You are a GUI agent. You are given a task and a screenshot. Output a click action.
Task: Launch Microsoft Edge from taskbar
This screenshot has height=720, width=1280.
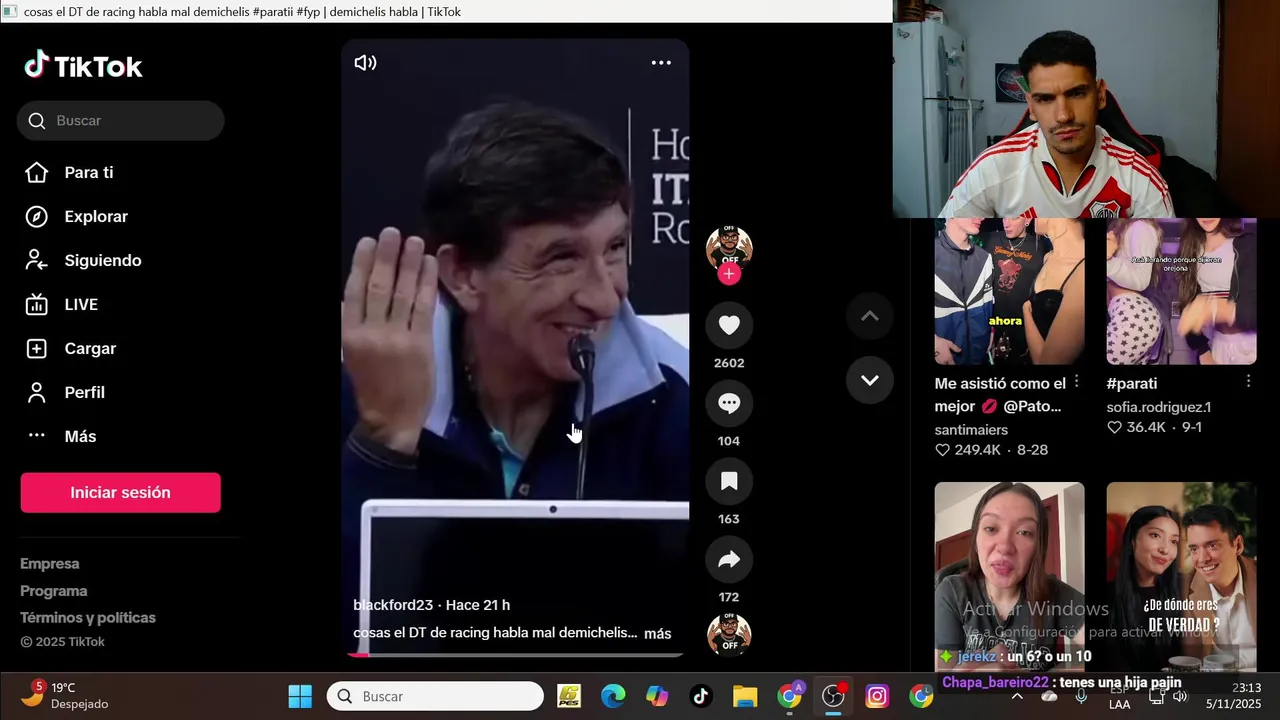point(613,696)
